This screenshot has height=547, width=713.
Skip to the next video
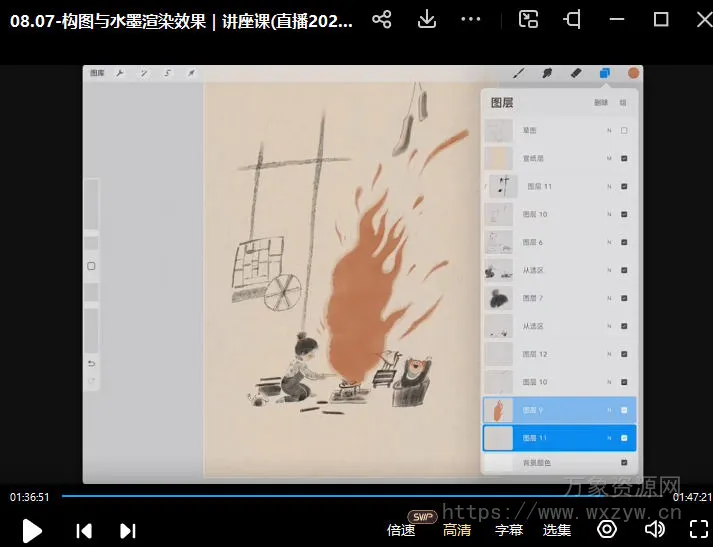(x=128, y=530)
